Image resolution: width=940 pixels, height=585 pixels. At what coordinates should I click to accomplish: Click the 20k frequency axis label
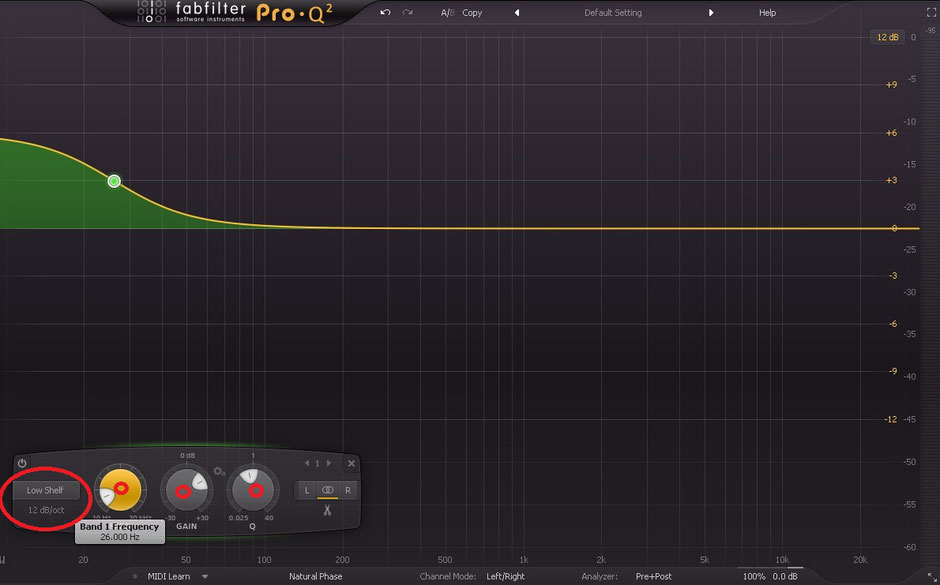860,560
